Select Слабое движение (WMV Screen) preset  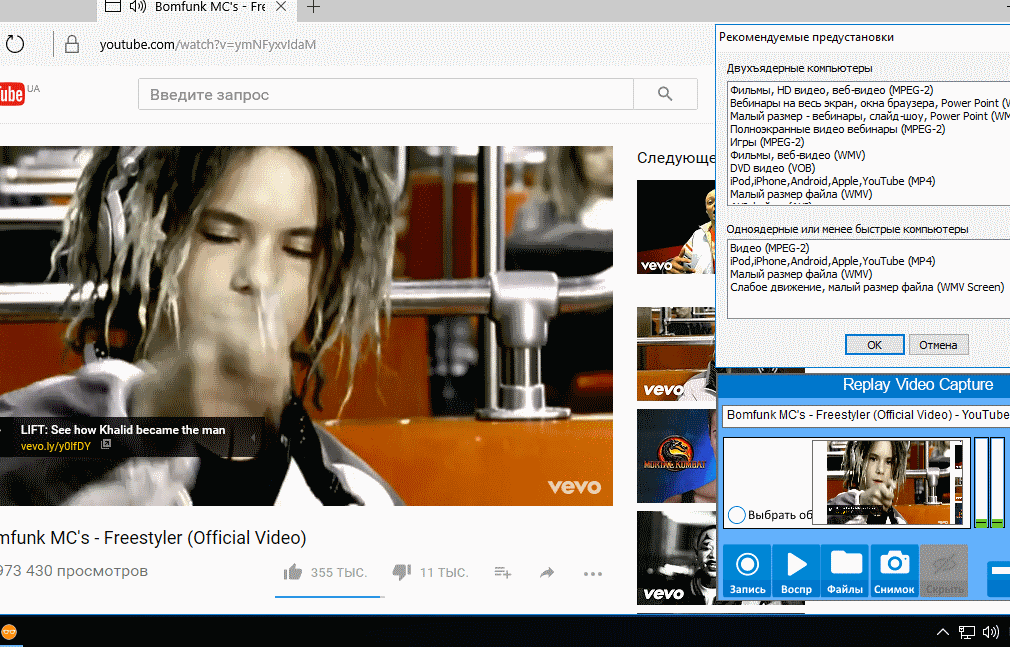pyautogui.click(x=867, y=287)
